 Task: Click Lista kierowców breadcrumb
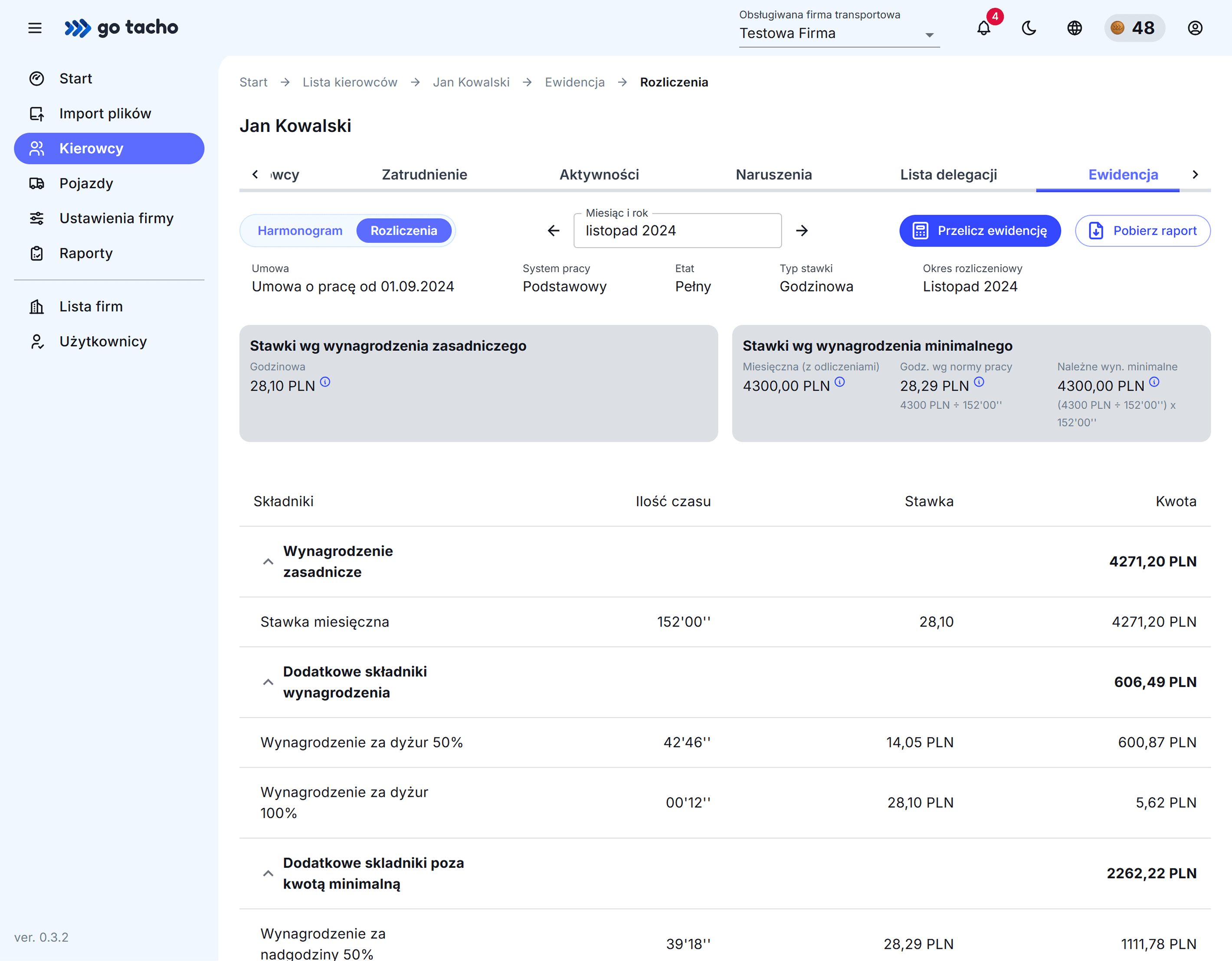[x=350, y=82]
